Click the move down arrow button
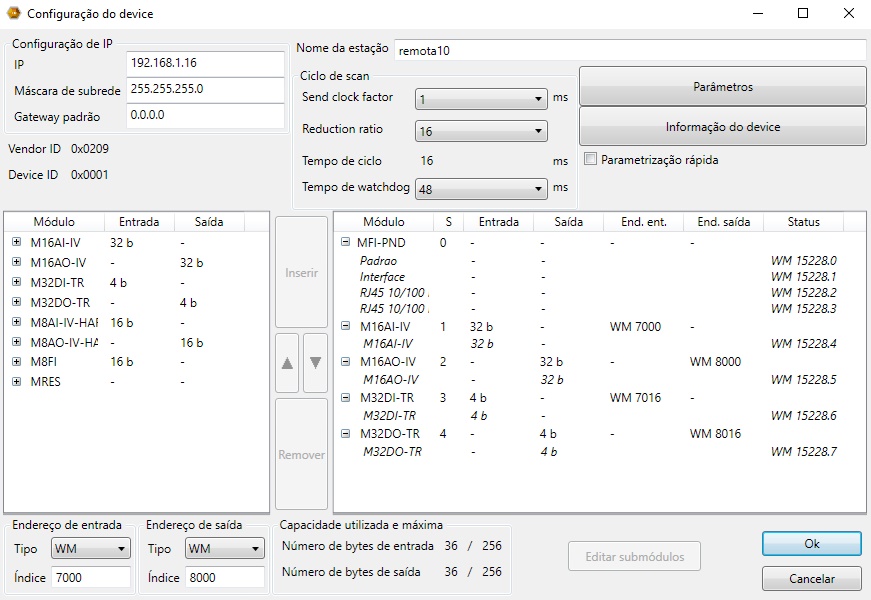This screenshot has height=600, width=871. click(314, 362)
